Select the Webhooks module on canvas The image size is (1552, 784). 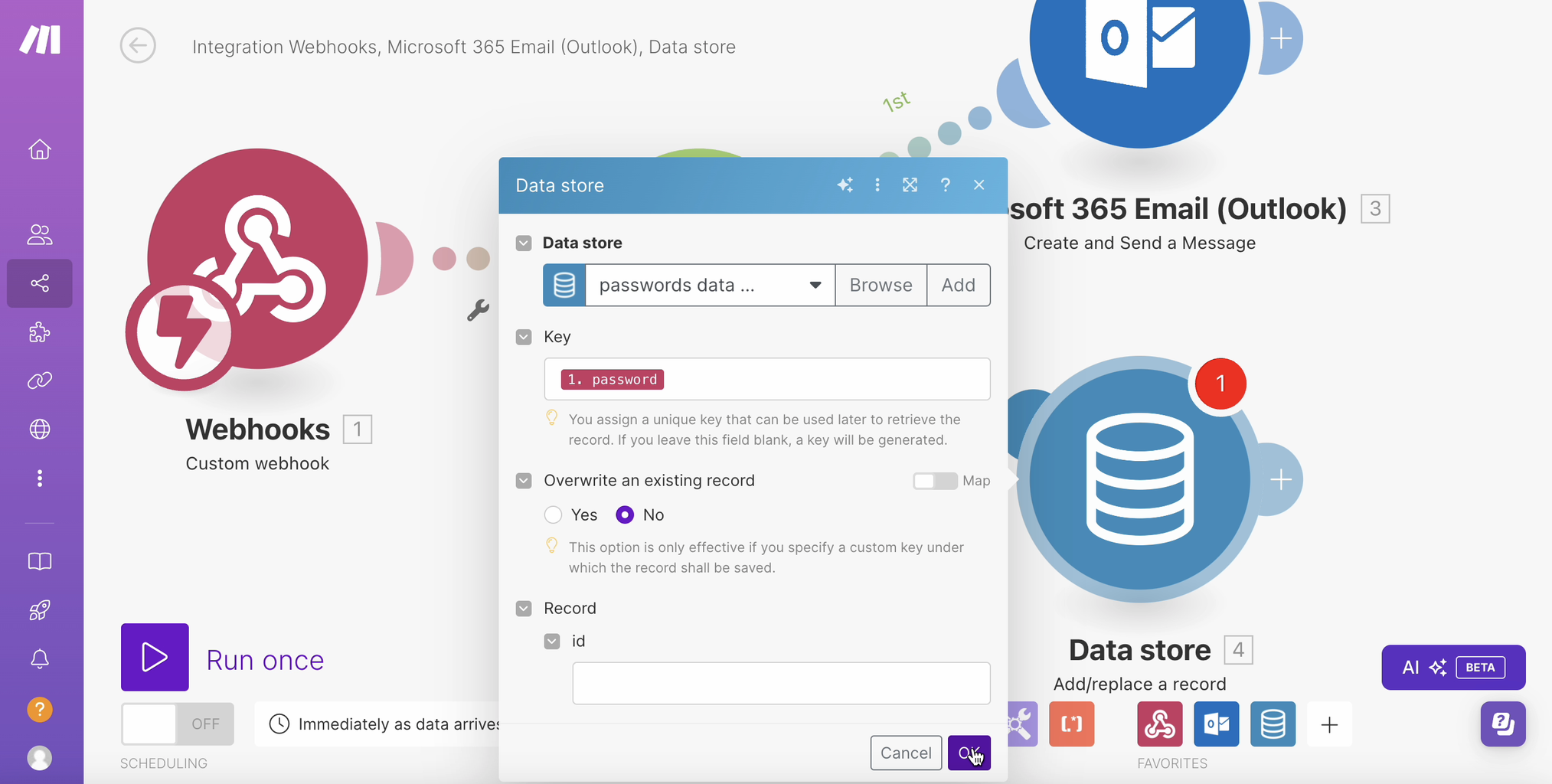pos(257,260)
